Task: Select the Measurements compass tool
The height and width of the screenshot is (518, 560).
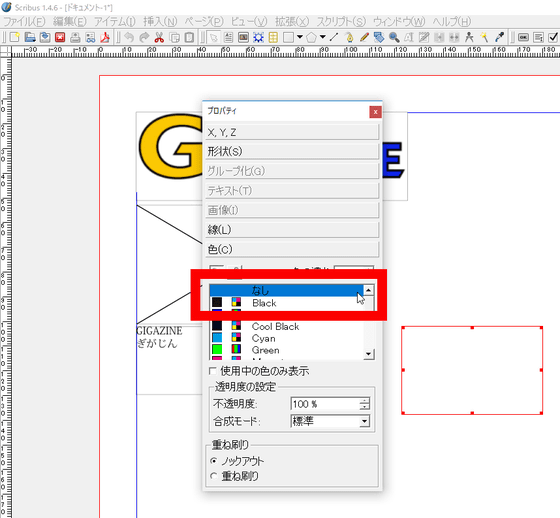Action: (x=469, y=37)
